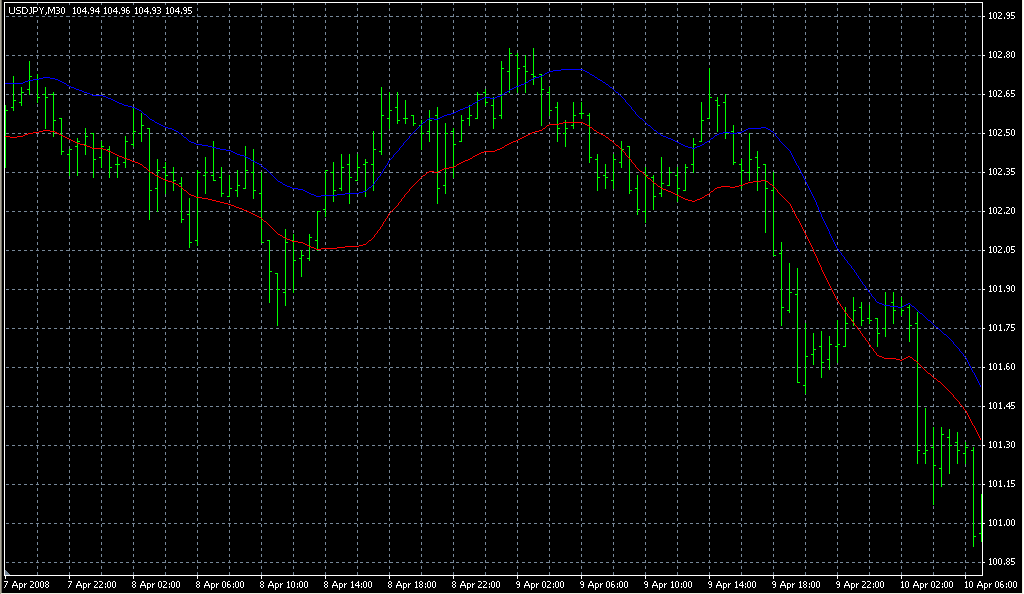Screen dimensions: 1024x594
Task: Click the 9 Apr 02:00 time label
Action: pyautogui.click(x=540, y=583)
